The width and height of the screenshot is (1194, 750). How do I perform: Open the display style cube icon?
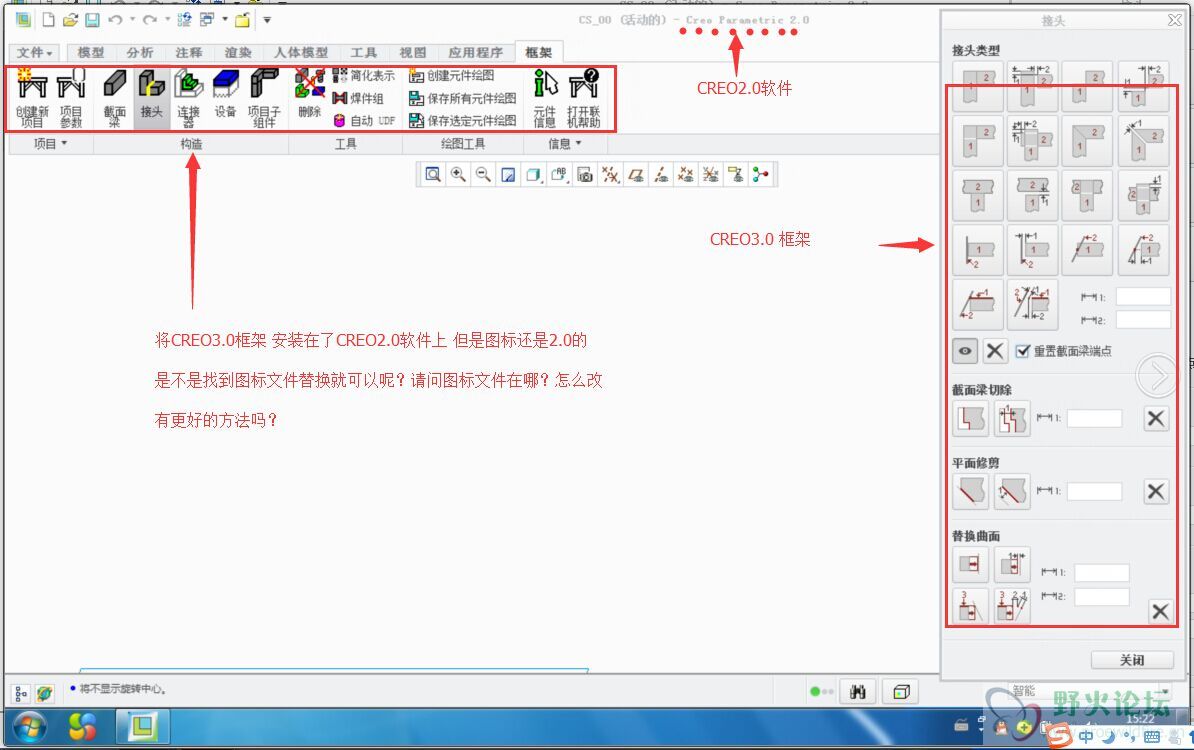click(x=534, y=174)
